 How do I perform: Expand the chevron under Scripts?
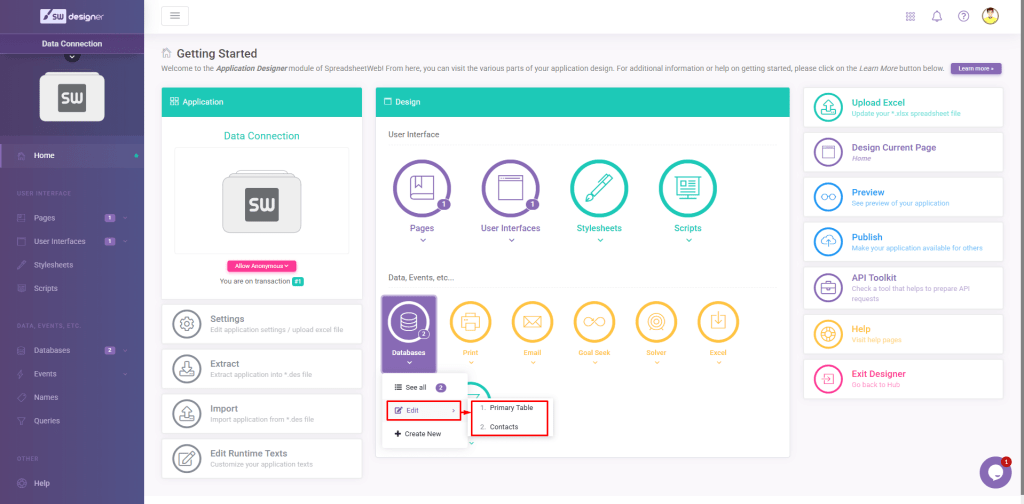pos(689,240)
